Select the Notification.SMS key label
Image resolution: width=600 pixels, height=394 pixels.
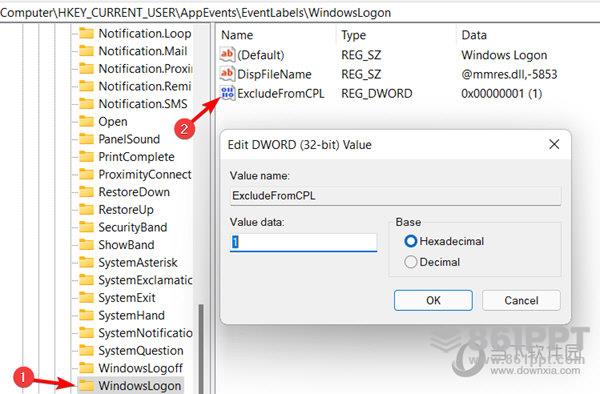click(143, 104)
